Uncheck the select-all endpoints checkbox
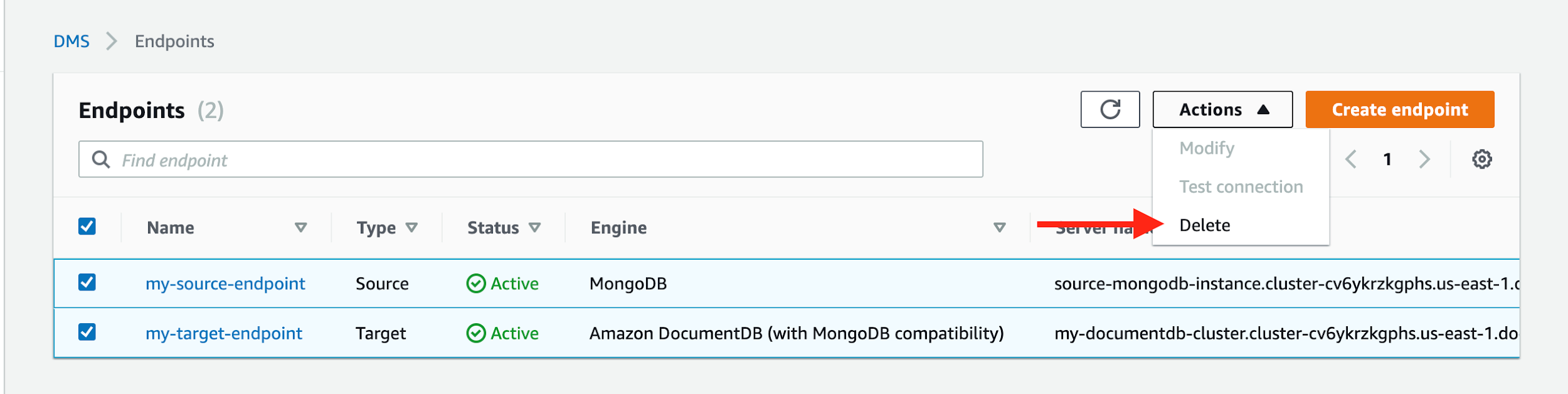 (x=87, y=227)
